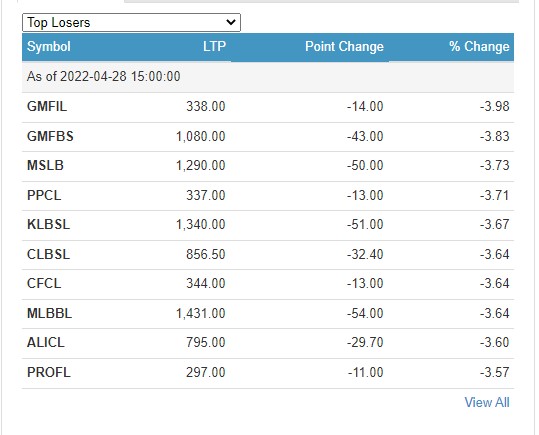The height and width of the screenshot is (435, 539).
Task: Sort by LTP column header
Action: point(214,46)
